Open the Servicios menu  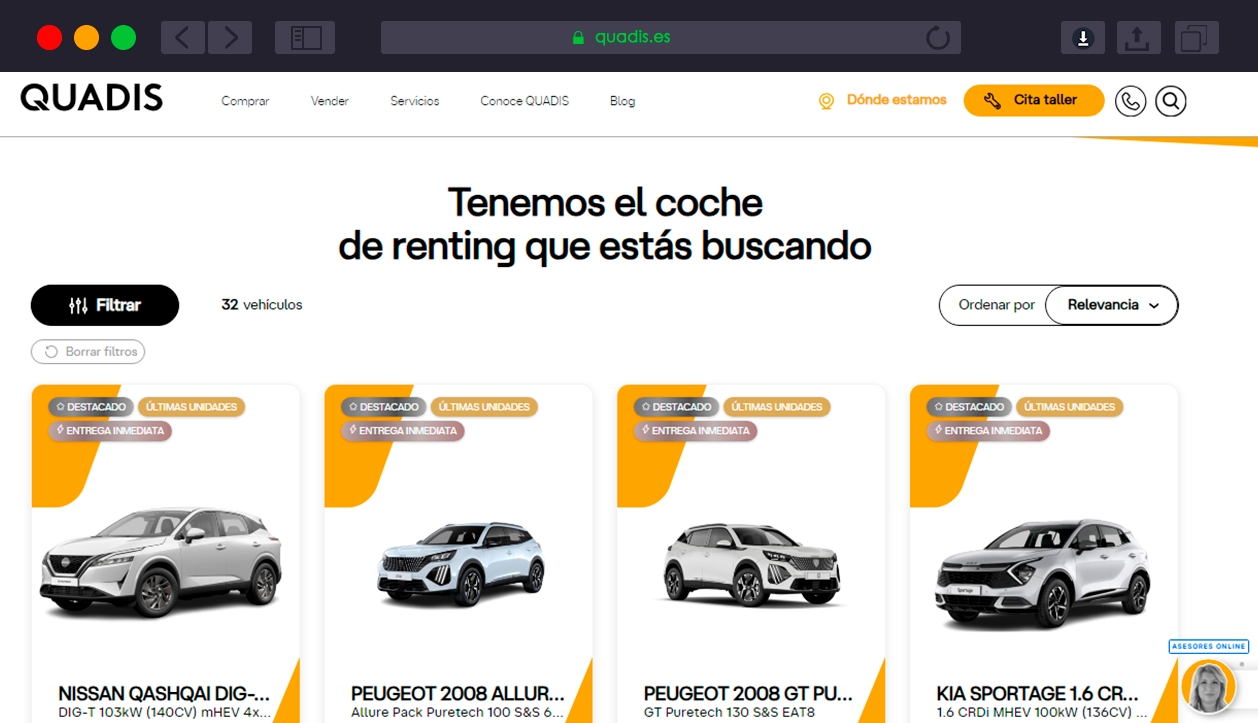(414, 101)
